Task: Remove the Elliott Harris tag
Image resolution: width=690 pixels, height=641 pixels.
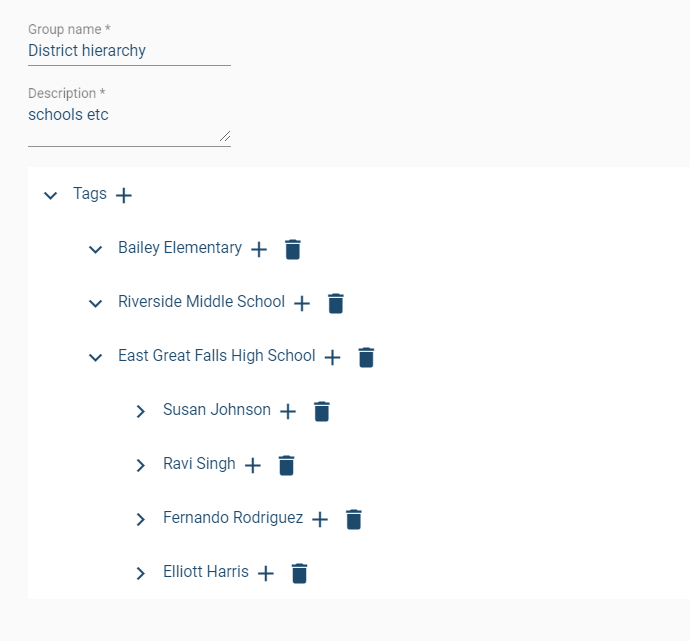Action: click(x=299, y=574)
